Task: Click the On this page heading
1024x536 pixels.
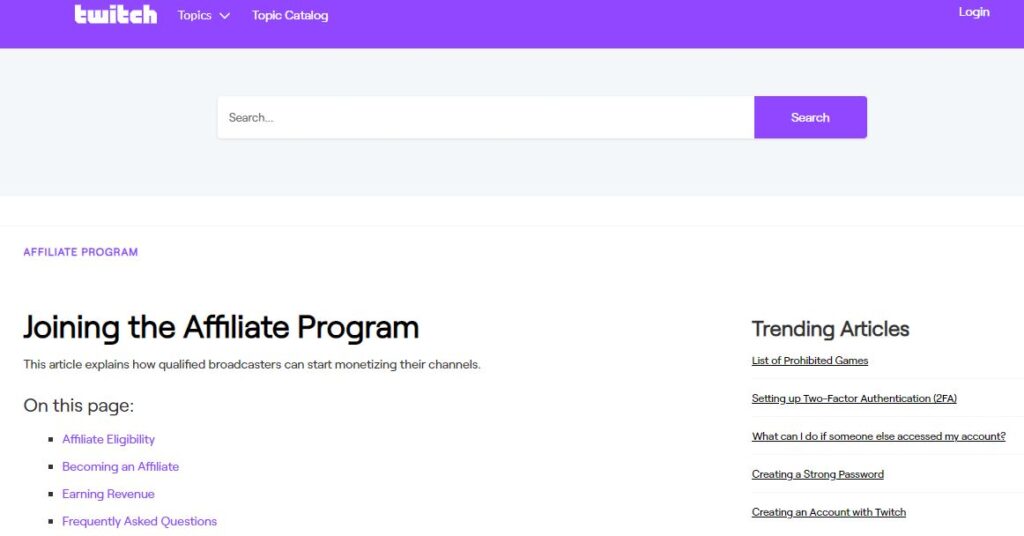Action: point(78,405)
